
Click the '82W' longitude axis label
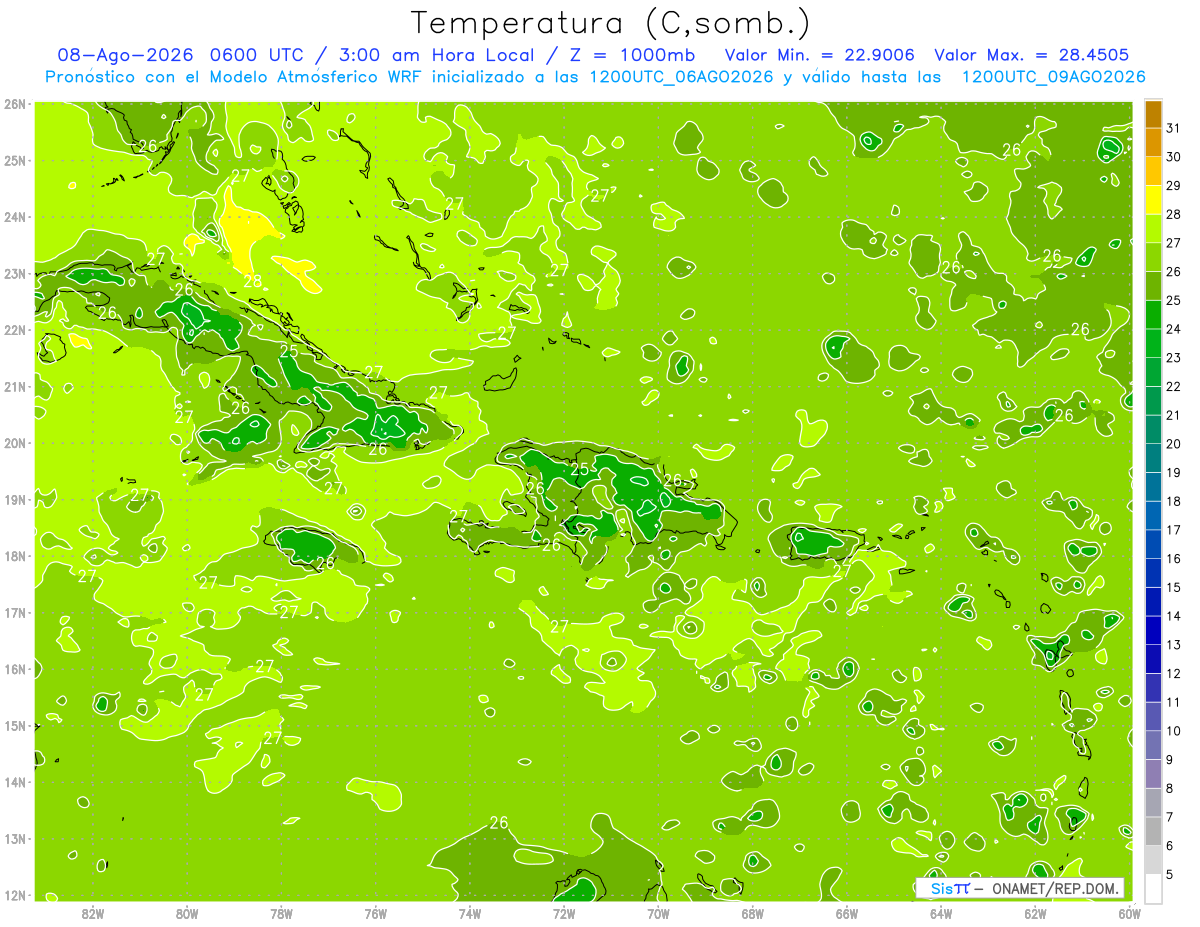click(x=93, y=913)
